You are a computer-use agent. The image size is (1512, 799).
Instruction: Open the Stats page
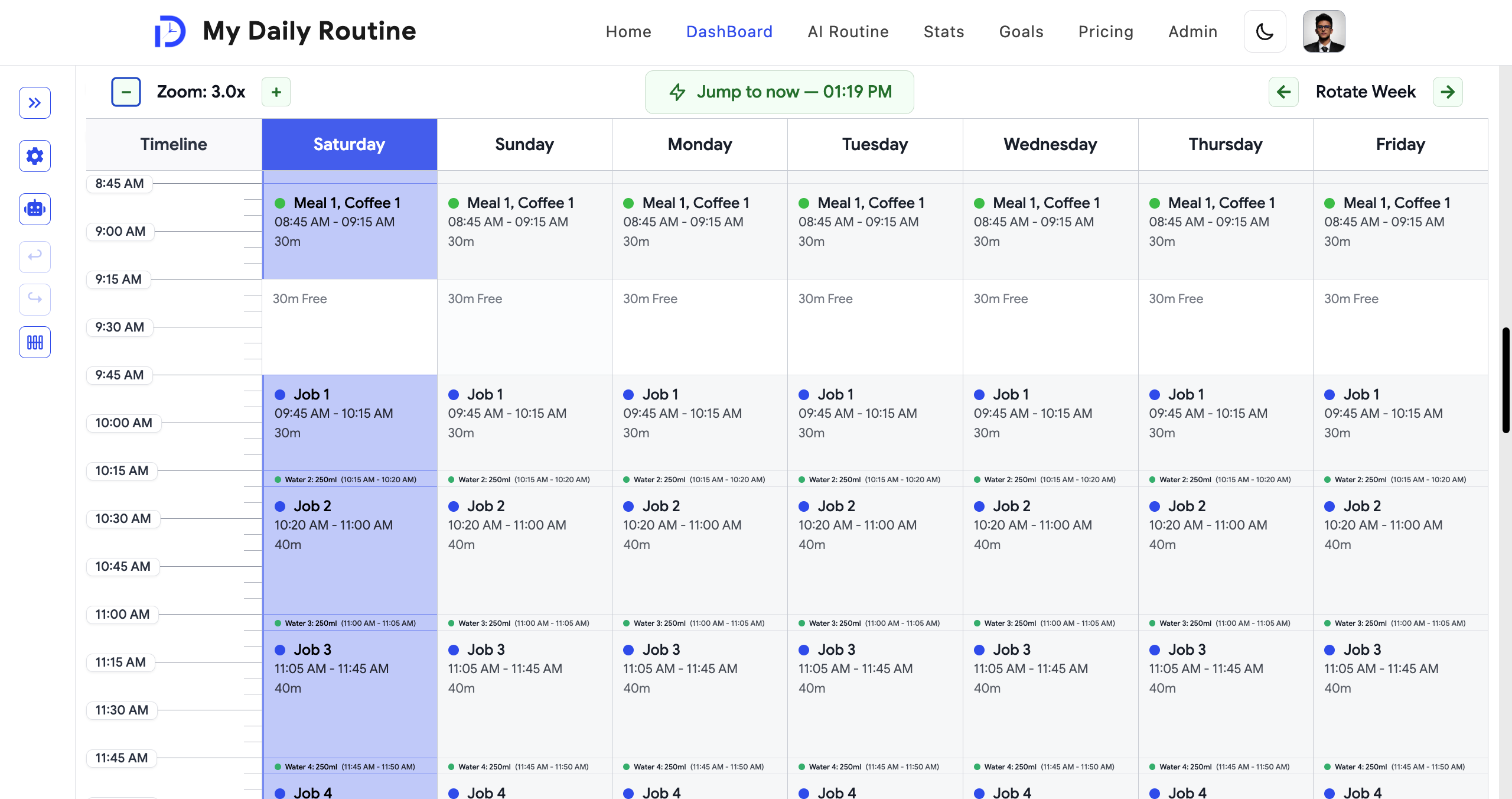944,31
